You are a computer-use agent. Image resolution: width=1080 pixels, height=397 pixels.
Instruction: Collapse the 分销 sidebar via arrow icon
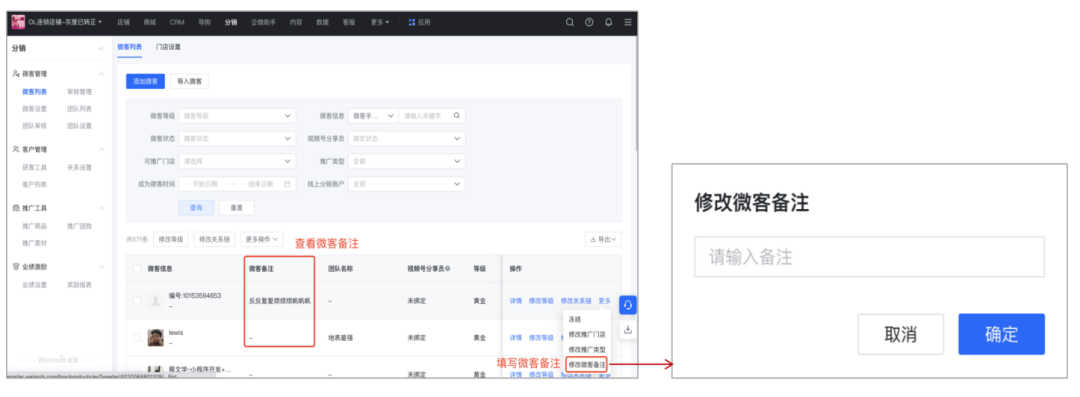point(101,48)
